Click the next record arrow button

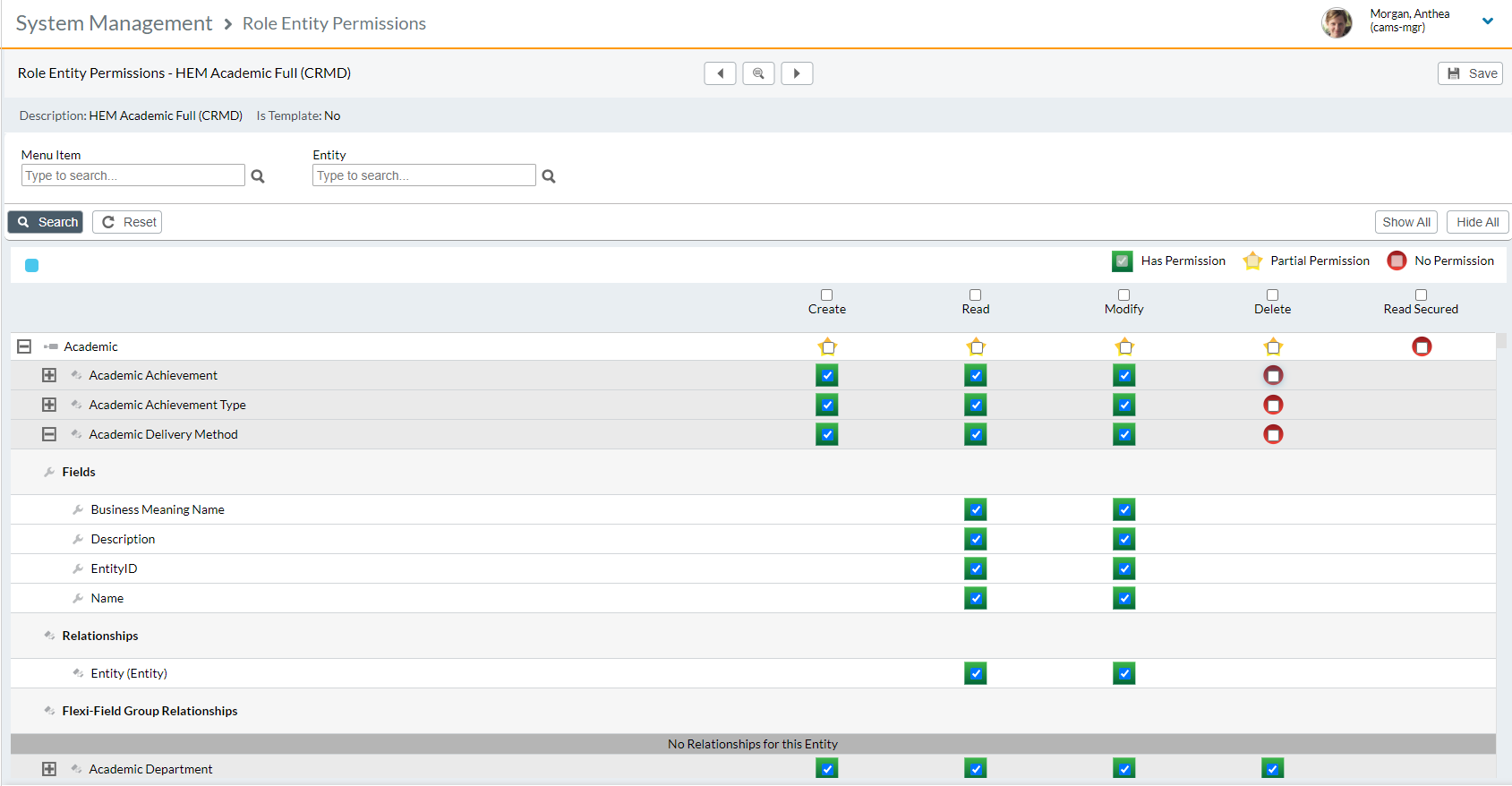click(x=797, y=73)
